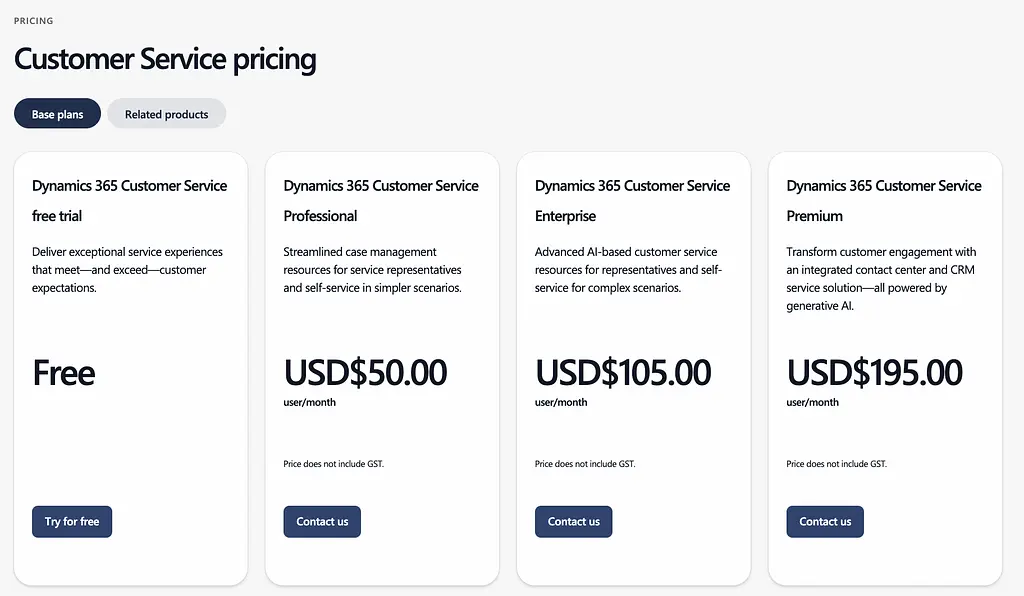The width and height of the screenshot is (1024, 596).
Task: Switch to Related products tab
Action: 166,114
